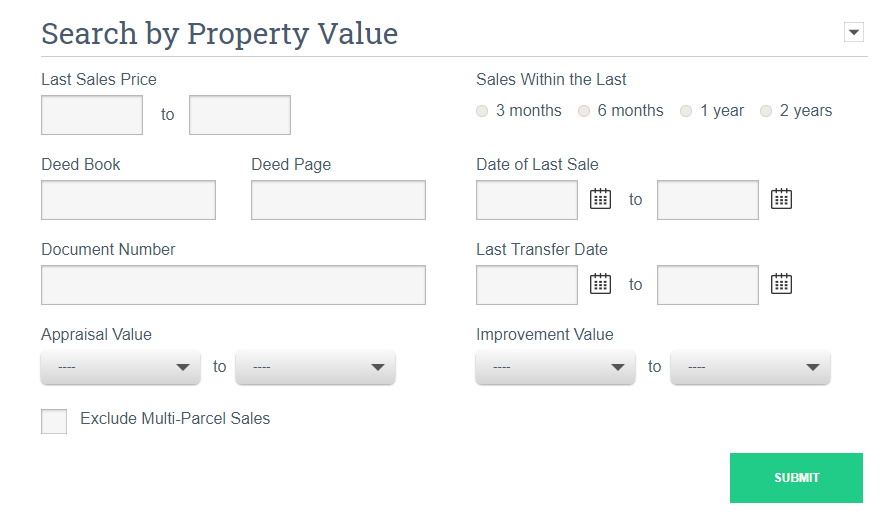Click into the Document Number field
The image size is (882, 520).
click(233, 285)
